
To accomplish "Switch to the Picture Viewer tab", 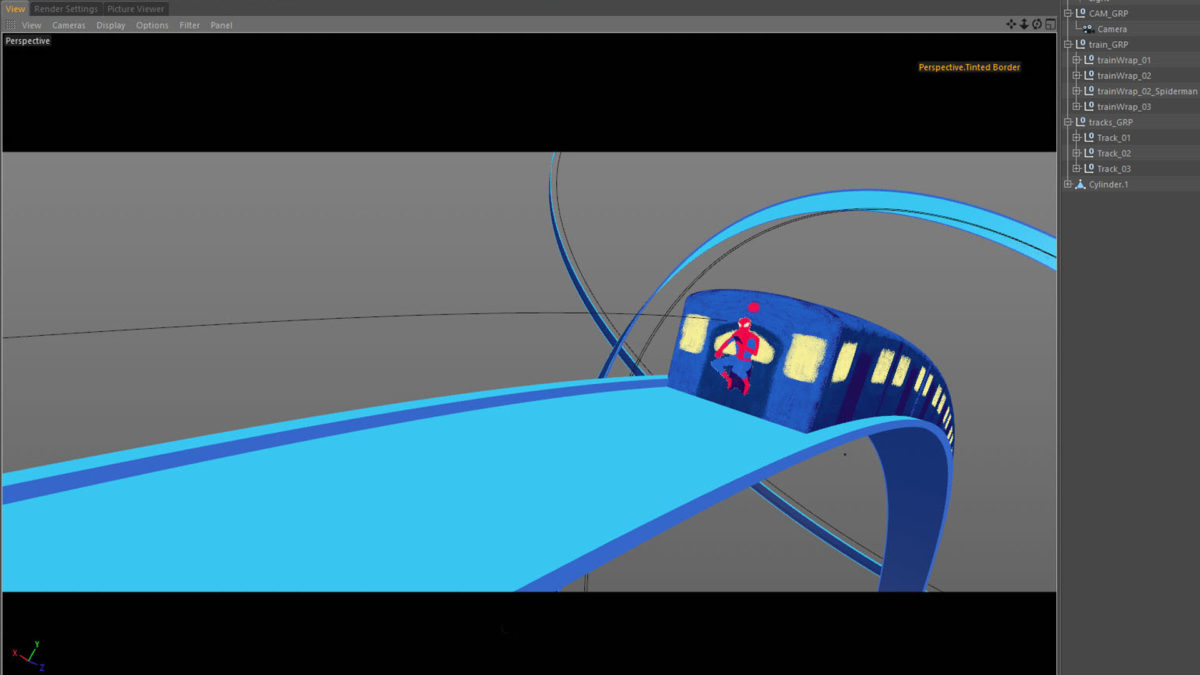I will tap(136, 9).
